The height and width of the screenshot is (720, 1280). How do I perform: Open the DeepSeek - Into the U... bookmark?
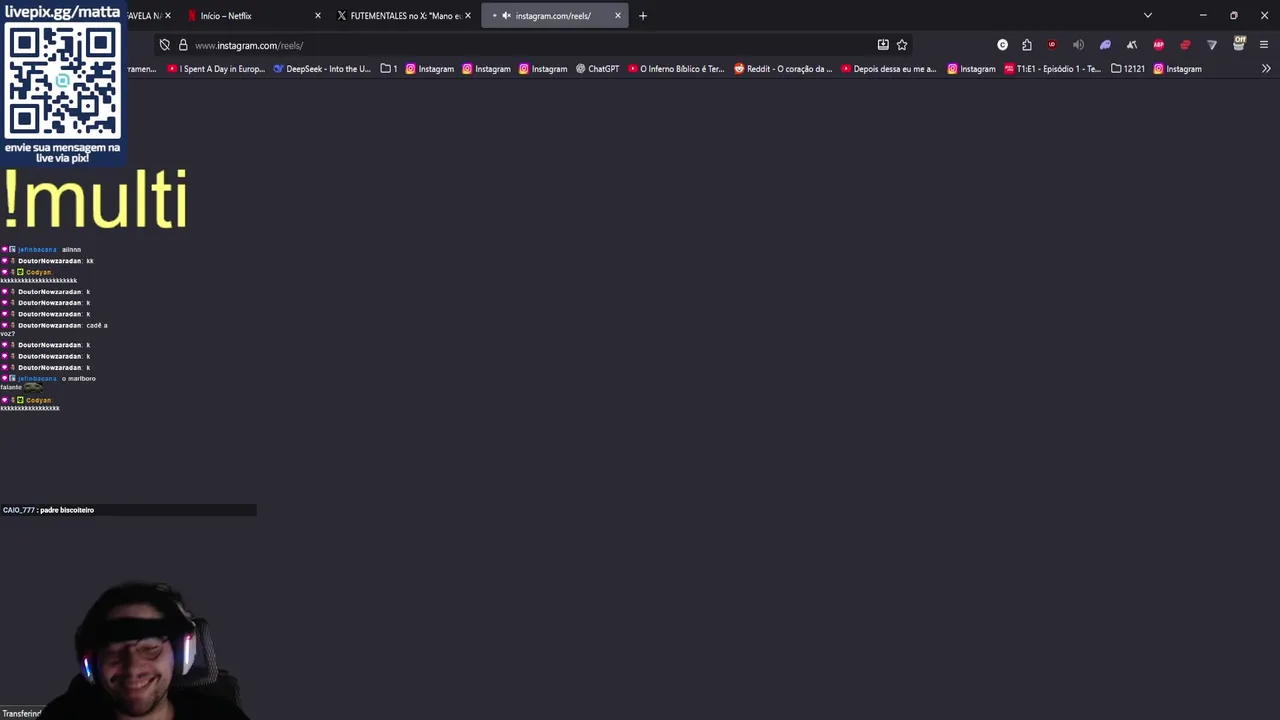click(322, 69)
